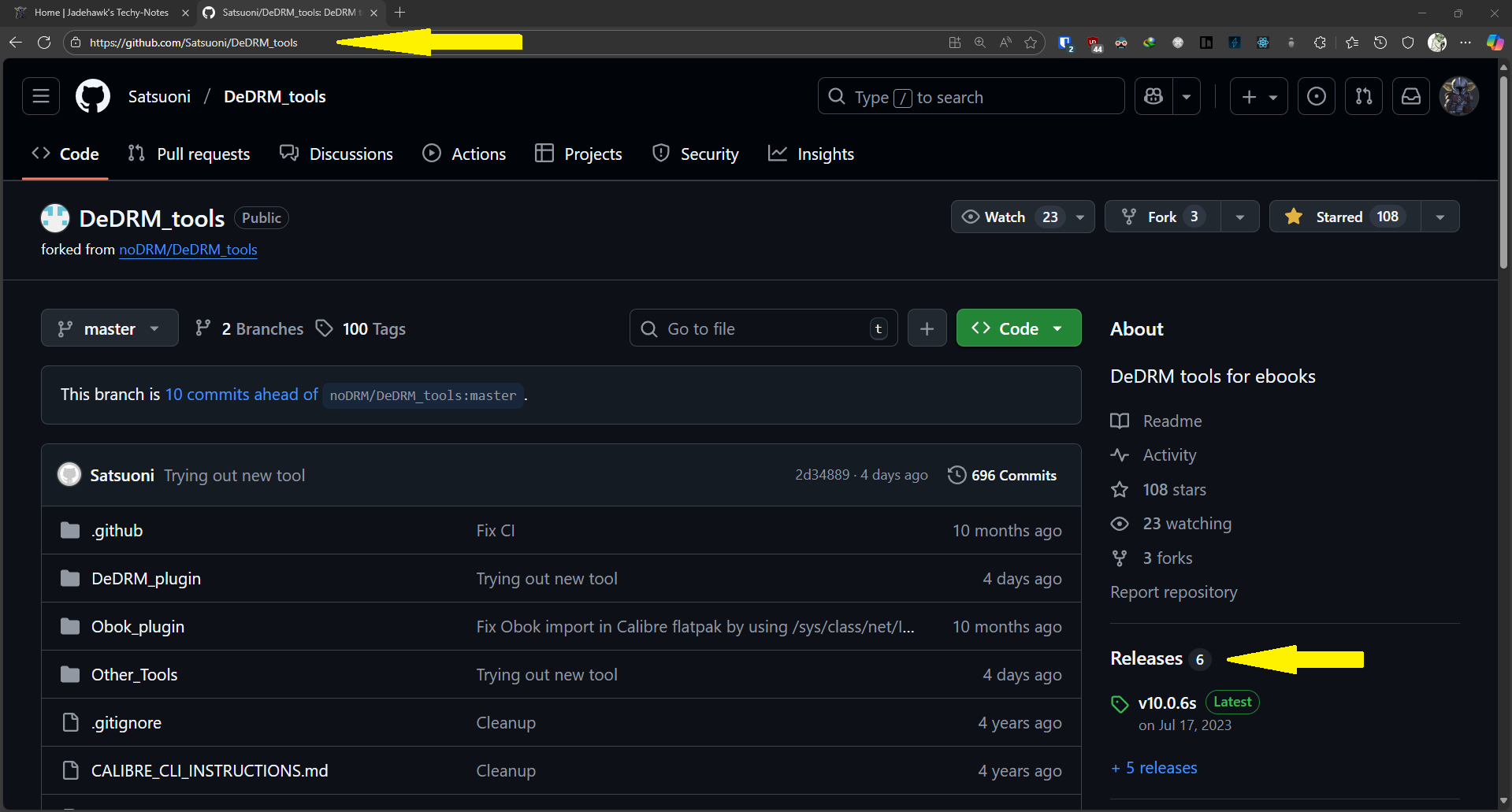Expand the master branch dropdown
Image resolution: width=1512 pixels, height=812 pixels.
109,328
